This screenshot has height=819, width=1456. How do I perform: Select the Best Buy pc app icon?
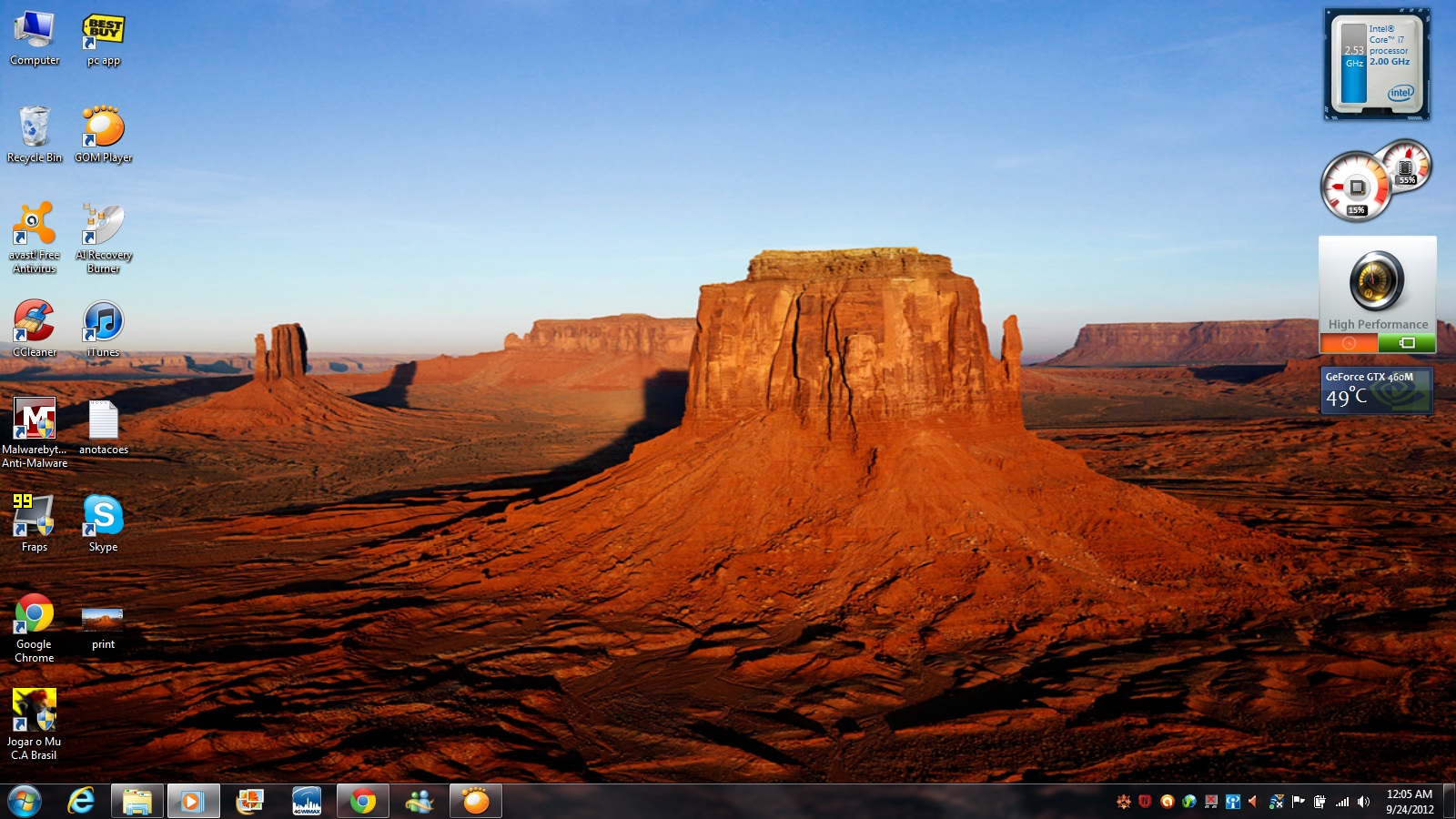(103, 33)
